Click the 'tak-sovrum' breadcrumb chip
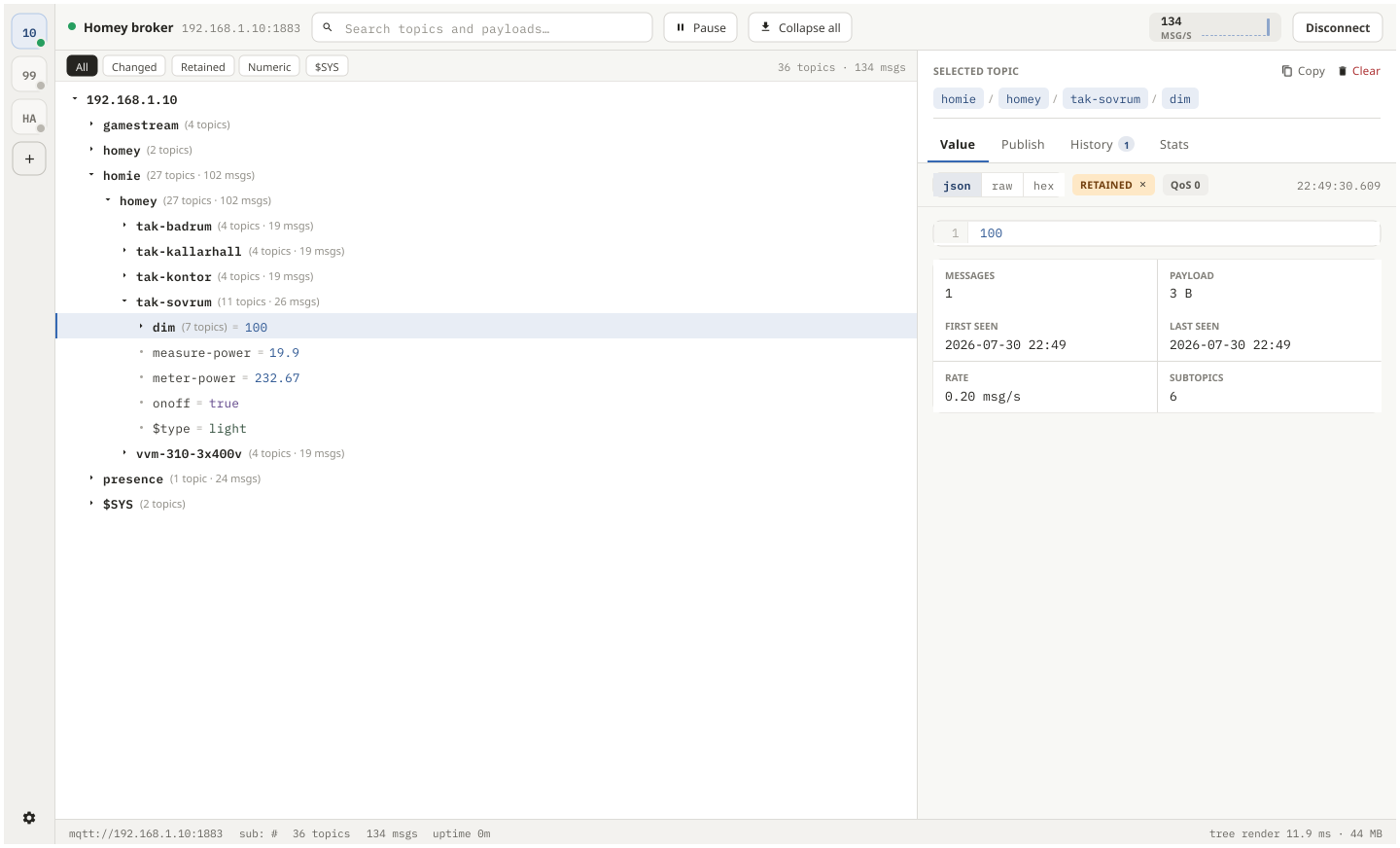 coord(1104,98)
